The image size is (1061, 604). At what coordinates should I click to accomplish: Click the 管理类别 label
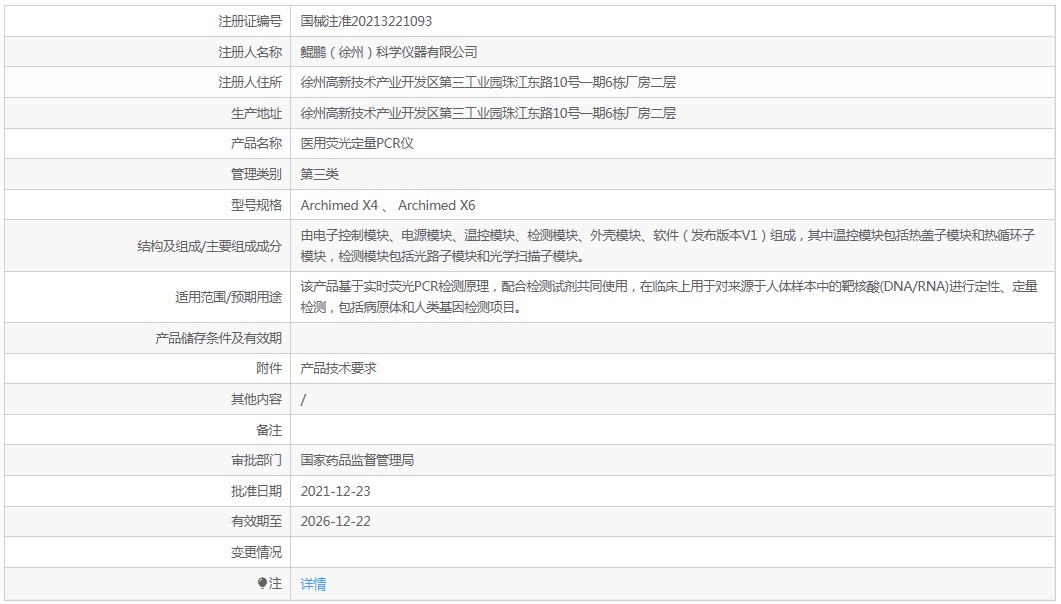coord(256,175)
